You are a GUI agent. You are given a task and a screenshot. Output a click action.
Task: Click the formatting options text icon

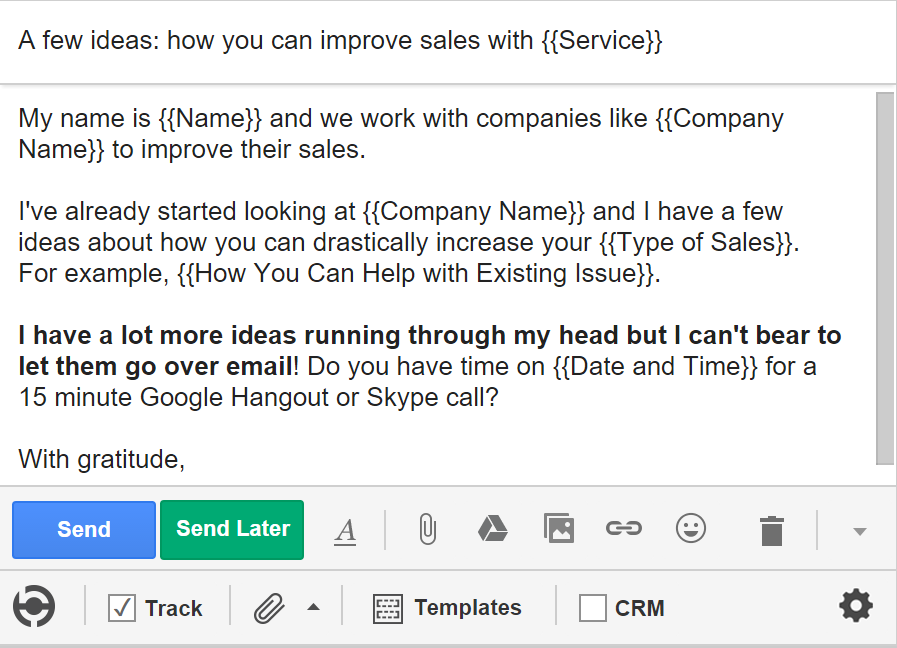(345, 530)
